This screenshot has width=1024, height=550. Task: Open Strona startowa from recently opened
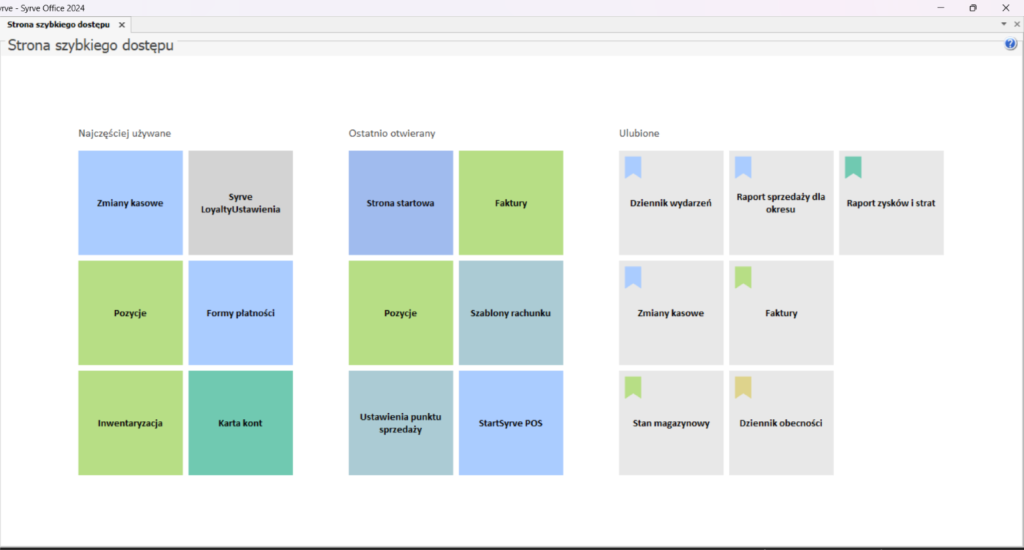point(400,203)
